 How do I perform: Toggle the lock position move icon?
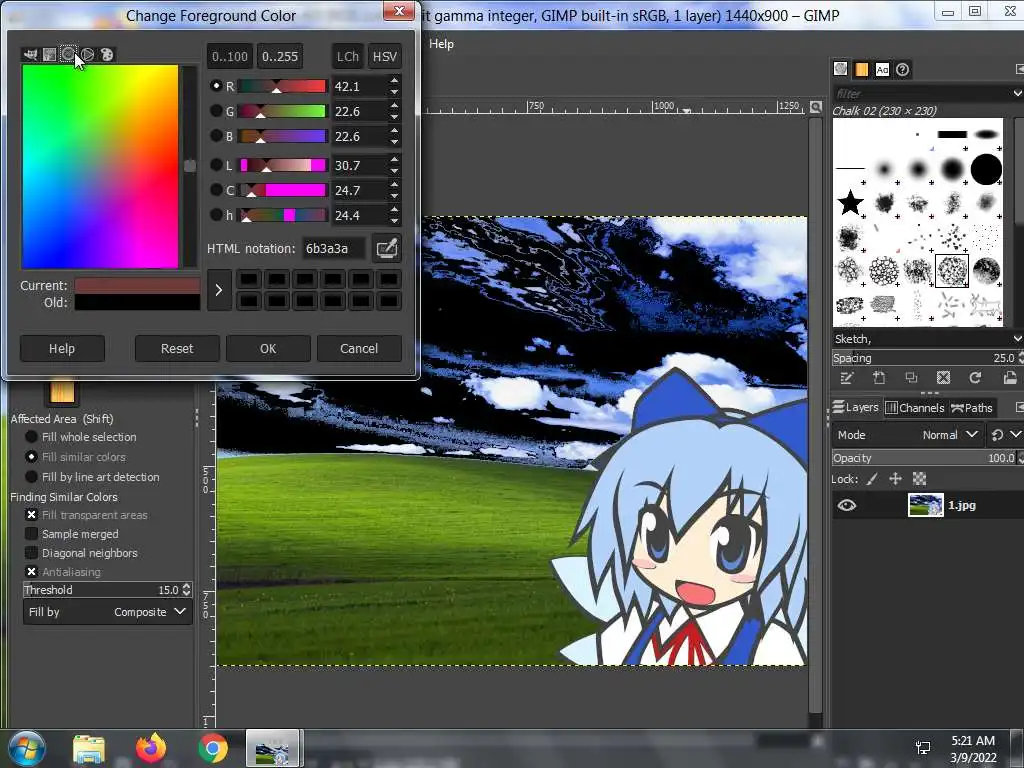[895, 479]
